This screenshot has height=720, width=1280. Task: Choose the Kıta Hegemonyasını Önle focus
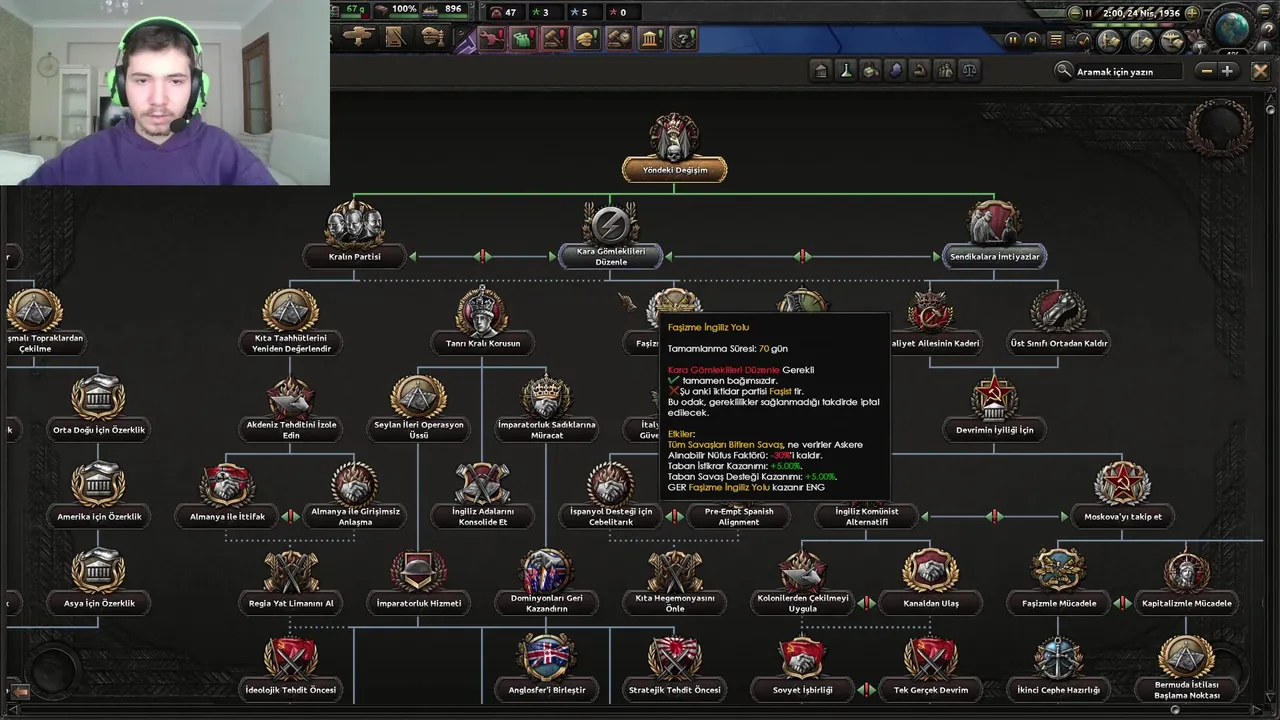tap(675, 584)
